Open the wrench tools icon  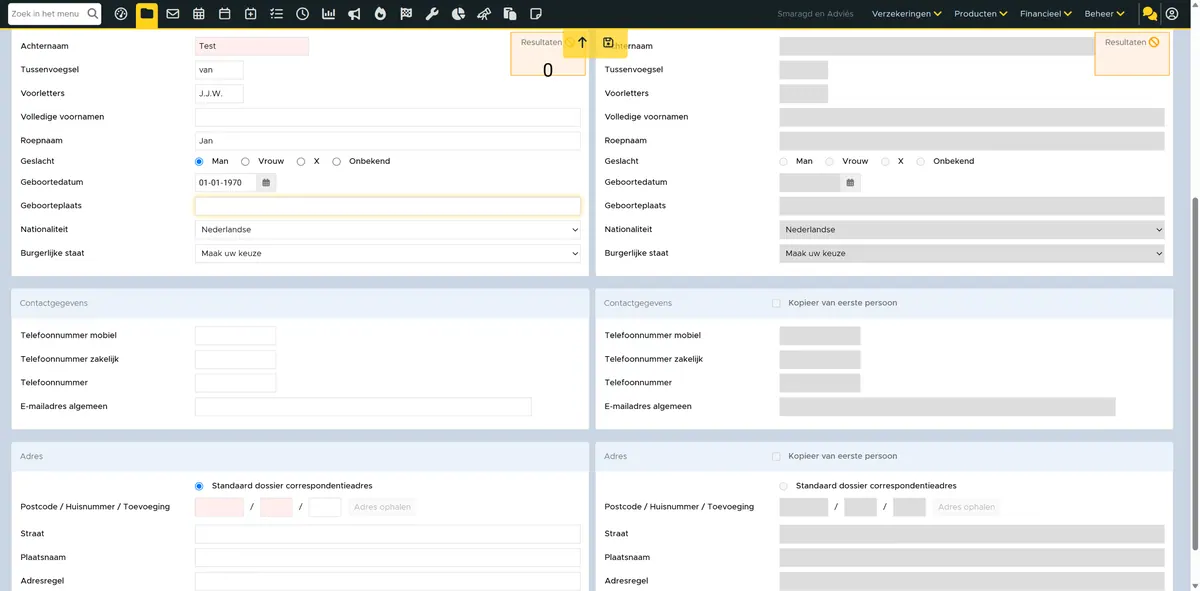tap(432, 14)
